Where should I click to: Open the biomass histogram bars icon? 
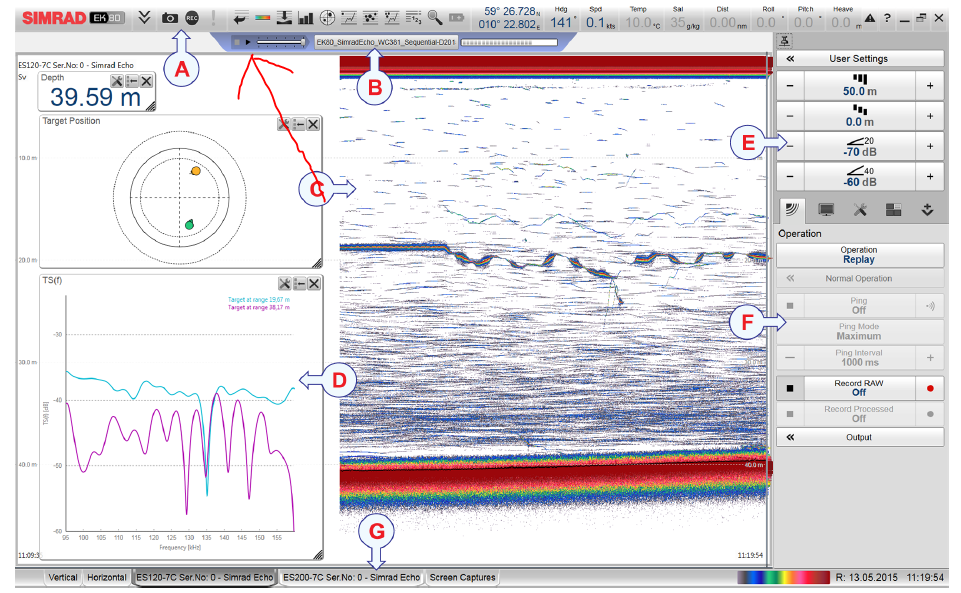point(305,18)
